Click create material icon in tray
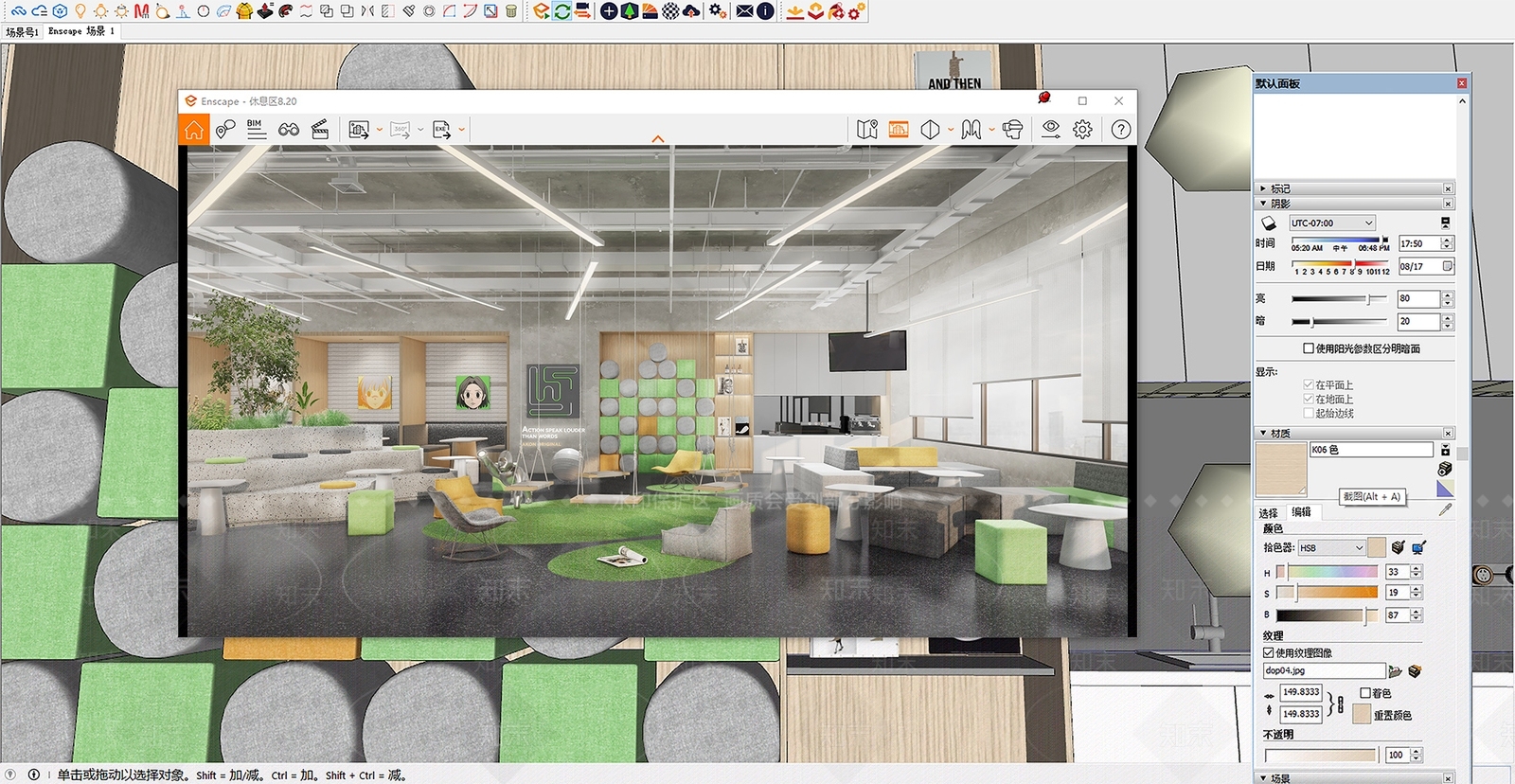Screen dimensions: 1515x784 (1445, 469)
